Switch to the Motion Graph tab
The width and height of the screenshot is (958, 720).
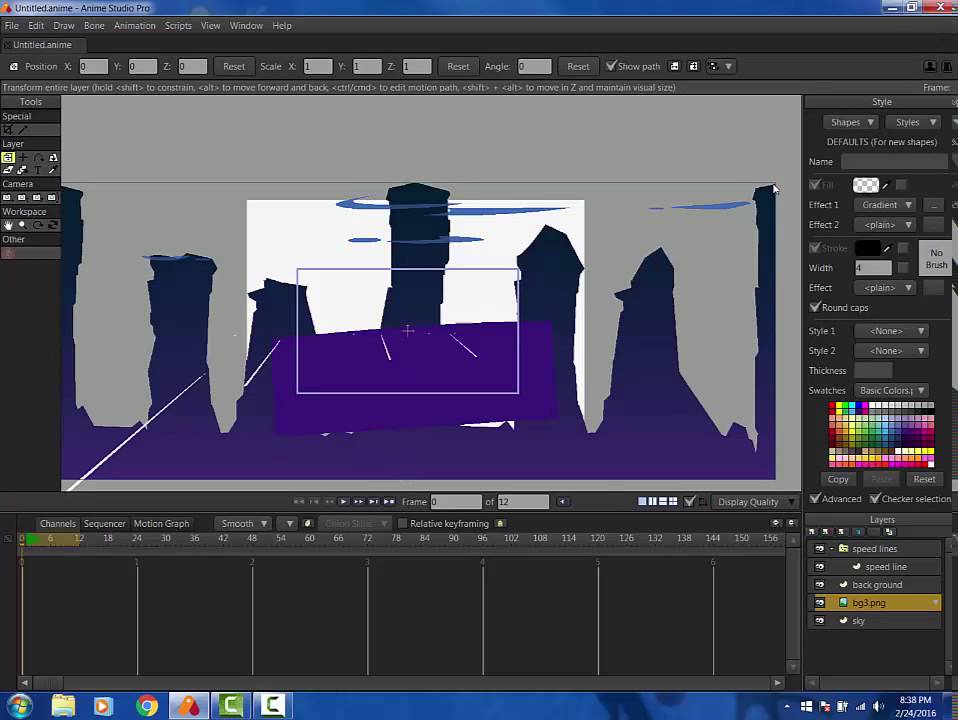coord(161,524)
